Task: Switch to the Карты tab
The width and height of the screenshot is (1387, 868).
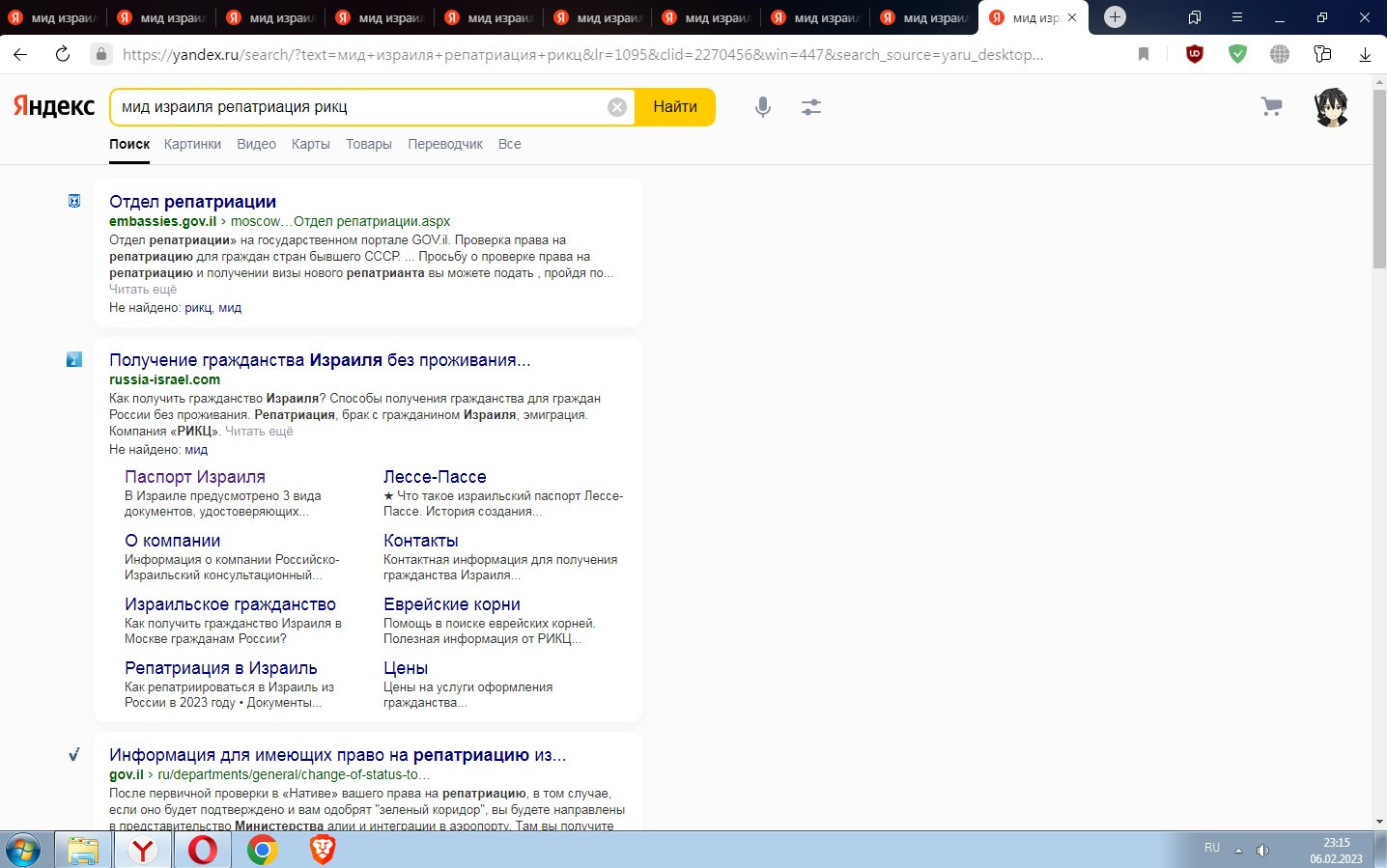Action: (311, 144)
